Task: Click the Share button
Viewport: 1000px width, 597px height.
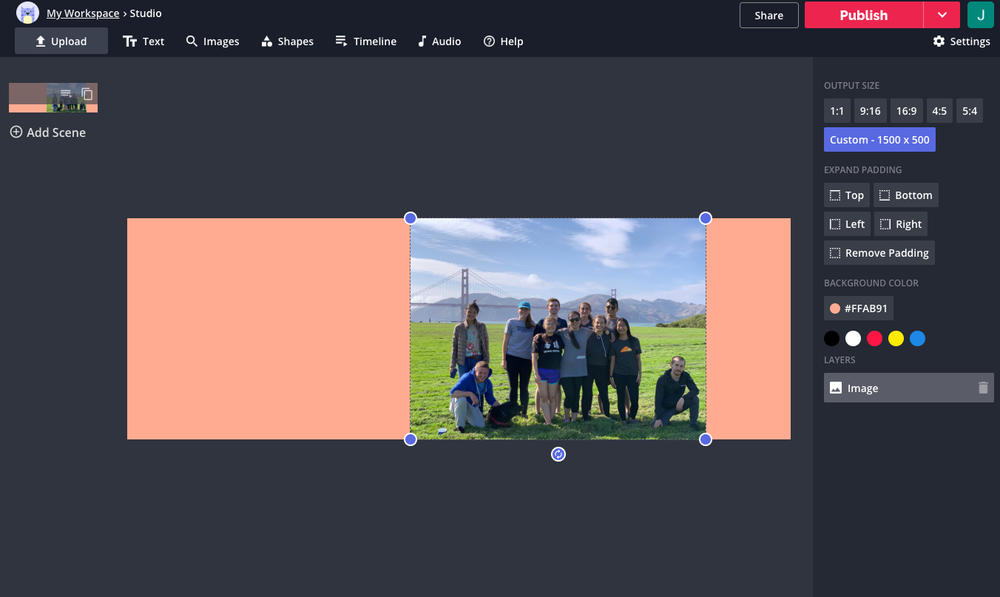Action: (x=768, y=15)
